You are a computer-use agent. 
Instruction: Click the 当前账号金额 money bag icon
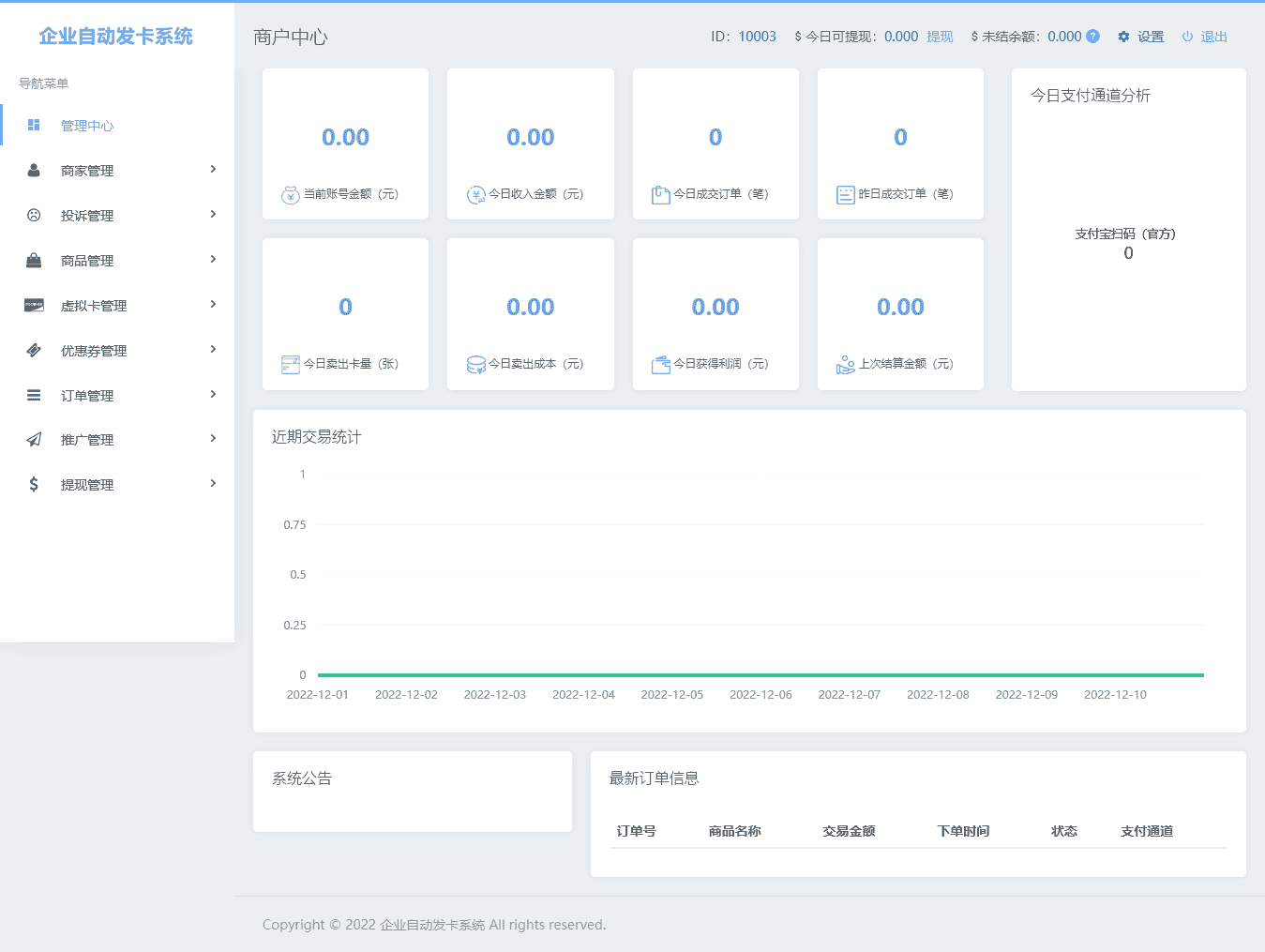click(291, 194)
